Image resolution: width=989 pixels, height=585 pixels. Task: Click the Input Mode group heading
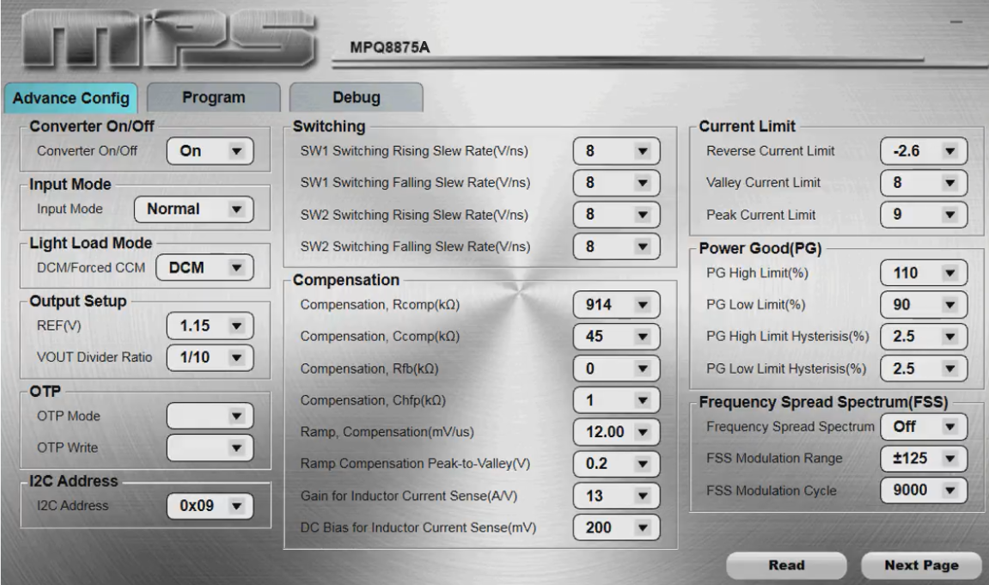click(x=70, y=184)
